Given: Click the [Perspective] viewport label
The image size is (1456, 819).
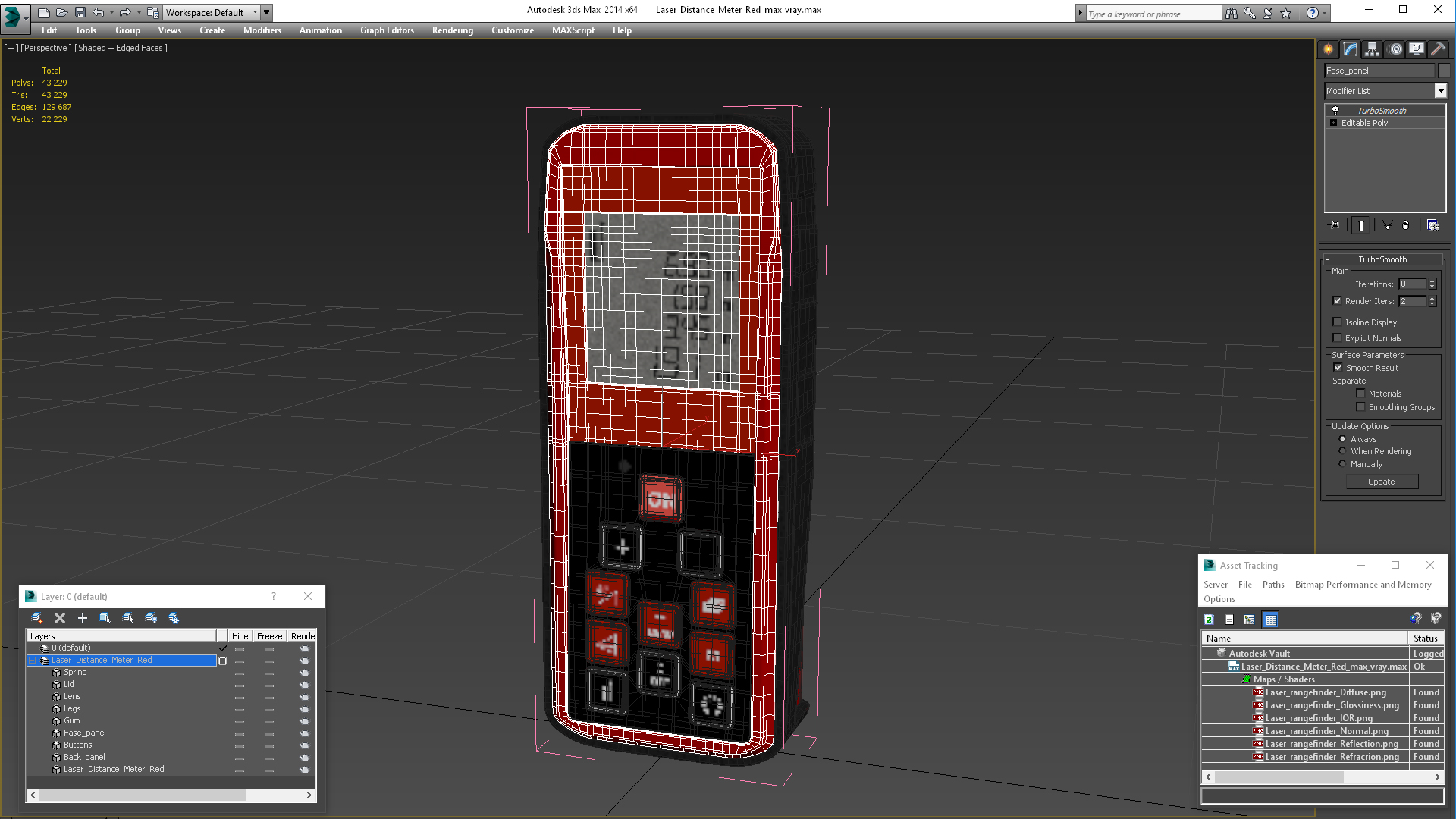Looking at the screenshot, I should pos(46,48).
